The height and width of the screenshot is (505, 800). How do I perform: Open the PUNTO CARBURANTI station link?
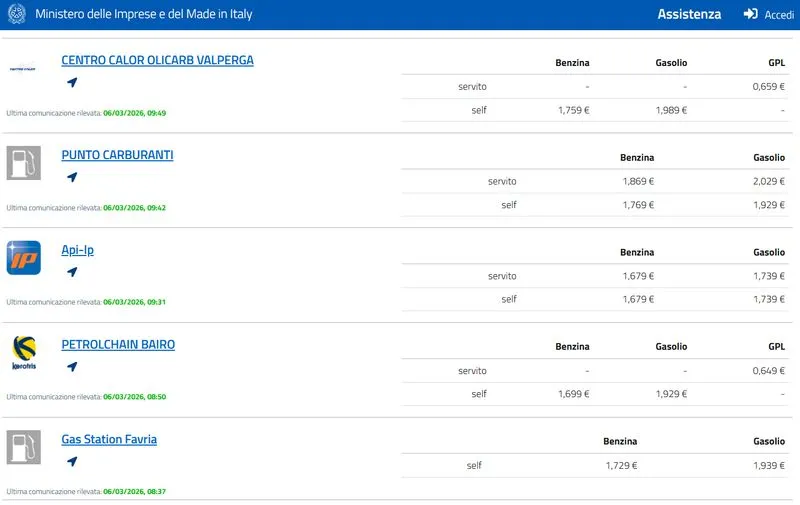click(x=117, y=155)
